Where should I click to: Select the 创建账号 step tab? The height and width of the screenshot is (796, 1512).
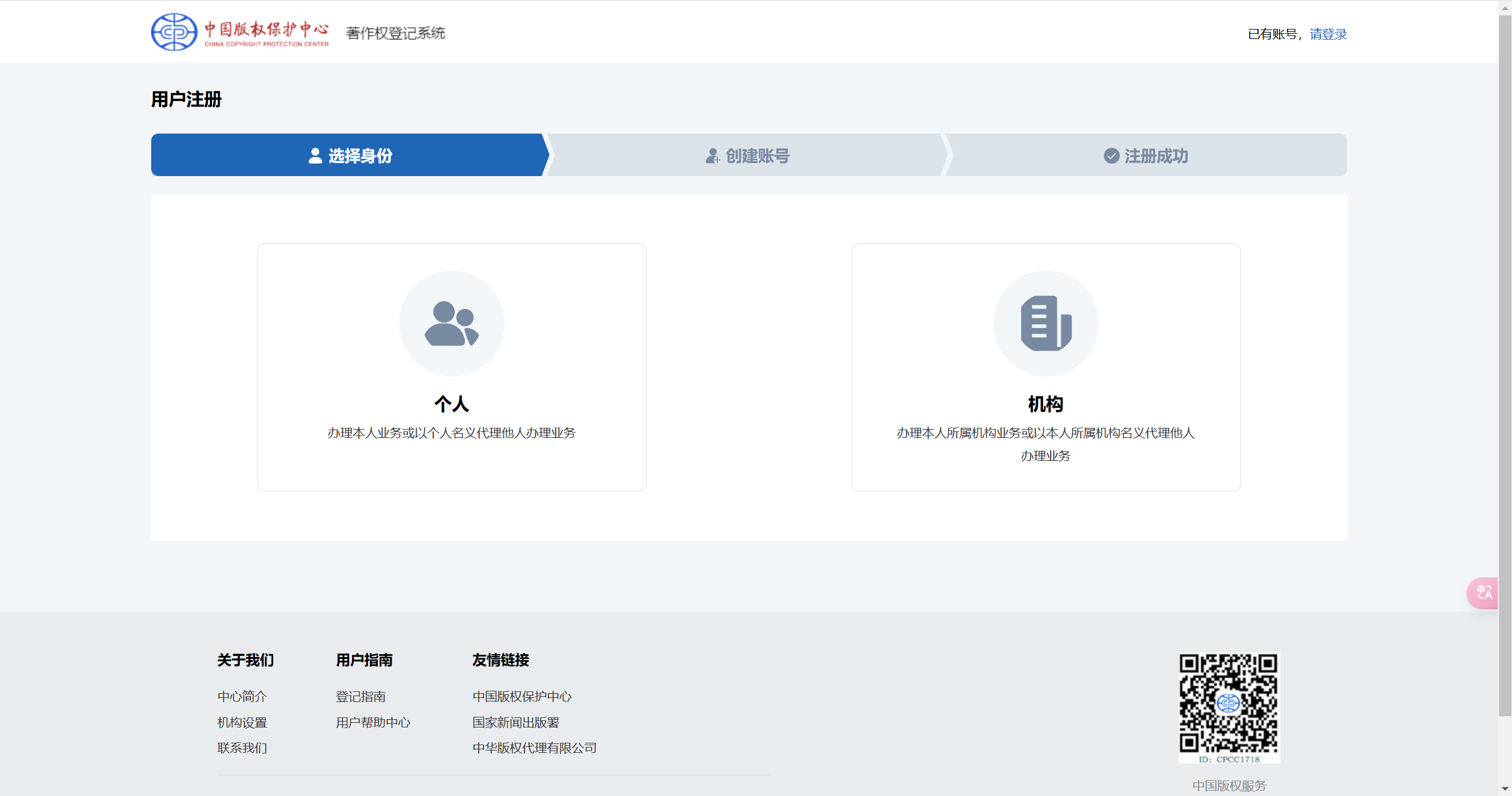coord(747,155)
